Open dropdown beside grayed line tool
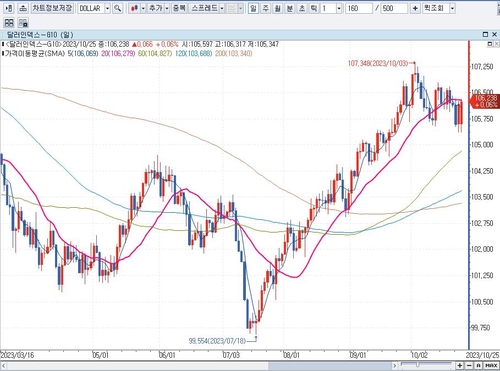500x371 pixels. (241, 8)
